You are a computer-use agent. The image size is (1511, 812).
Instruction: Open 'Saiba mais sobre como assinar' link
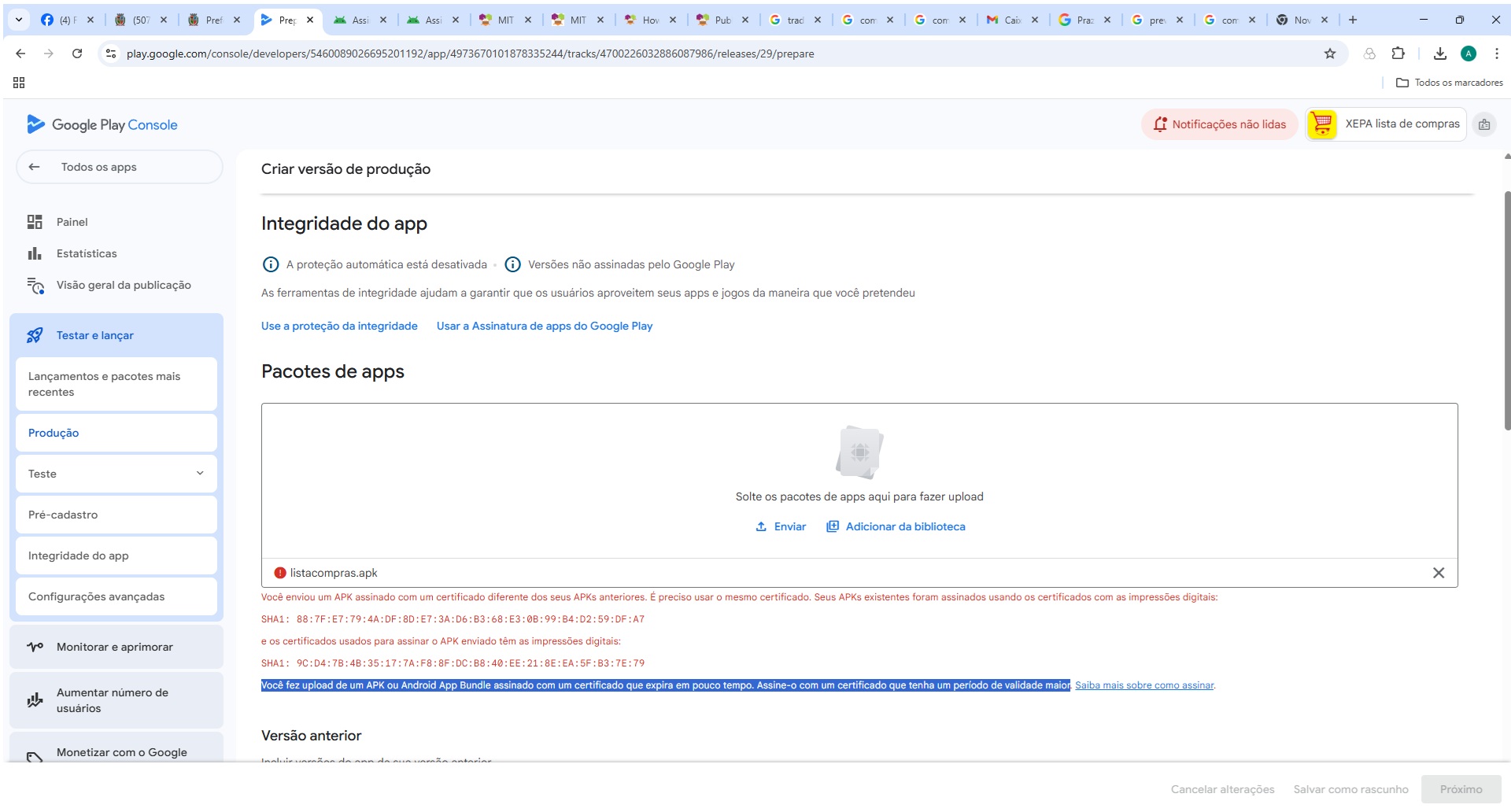tap(1143, 685)
